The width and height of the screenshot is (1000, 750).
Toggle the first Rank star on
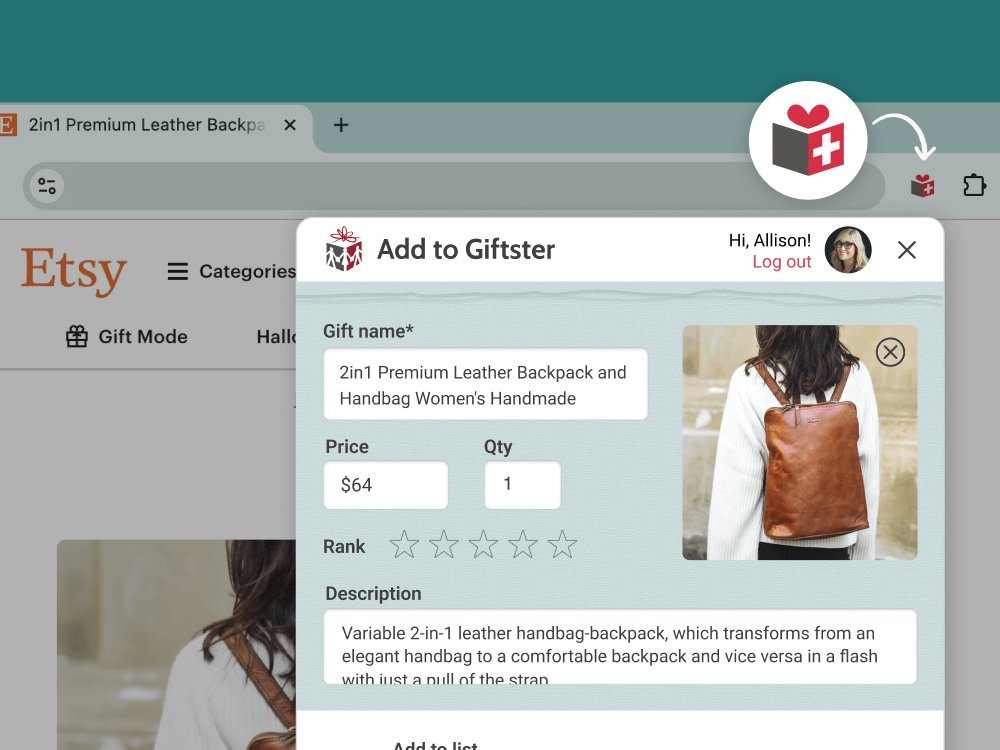point(404,544)
